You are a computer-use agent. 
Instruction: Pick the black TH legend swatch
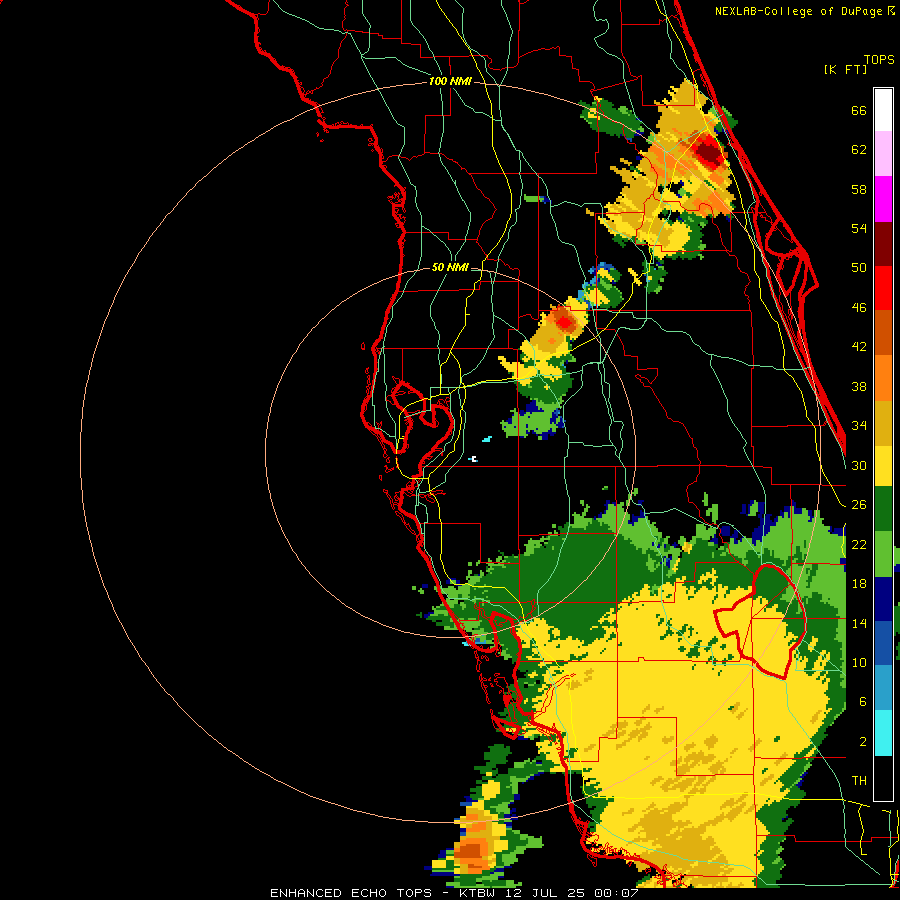click(x=883, y=778)
